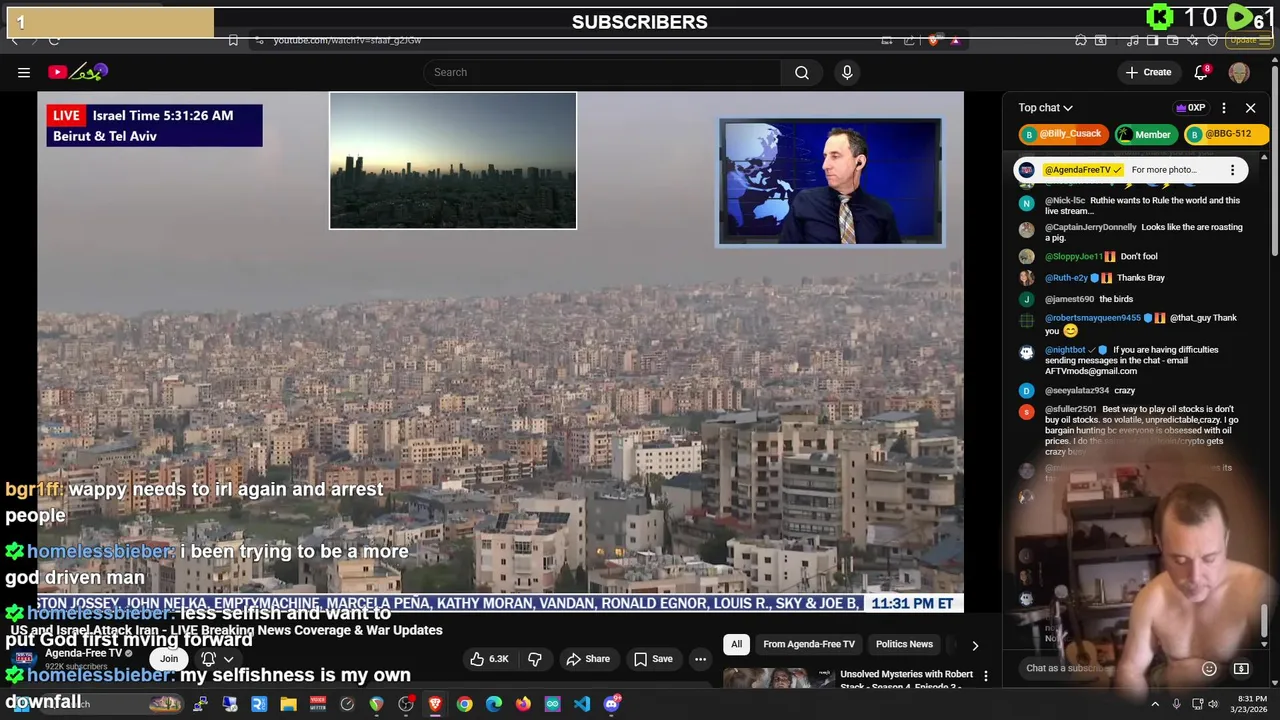
Task: Click @CaptainJerryDonnelly username in chat
Action: [x=1091, y=227]
